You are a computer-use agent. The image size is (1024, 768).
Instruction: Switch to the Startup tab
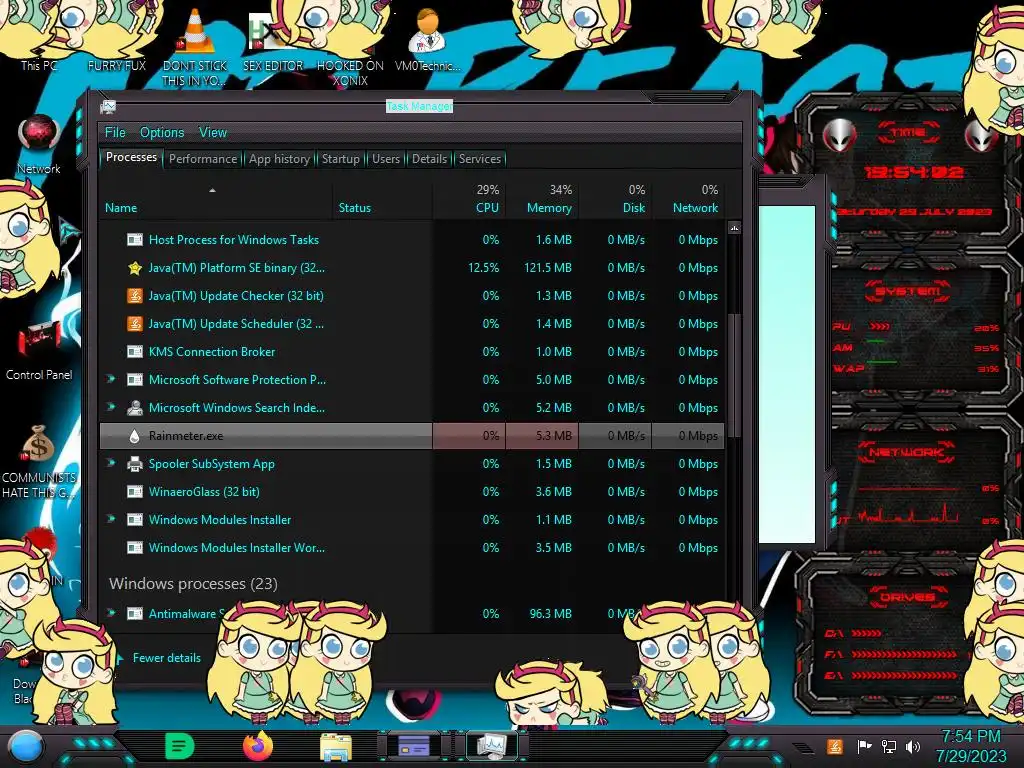tap(340, 159)
